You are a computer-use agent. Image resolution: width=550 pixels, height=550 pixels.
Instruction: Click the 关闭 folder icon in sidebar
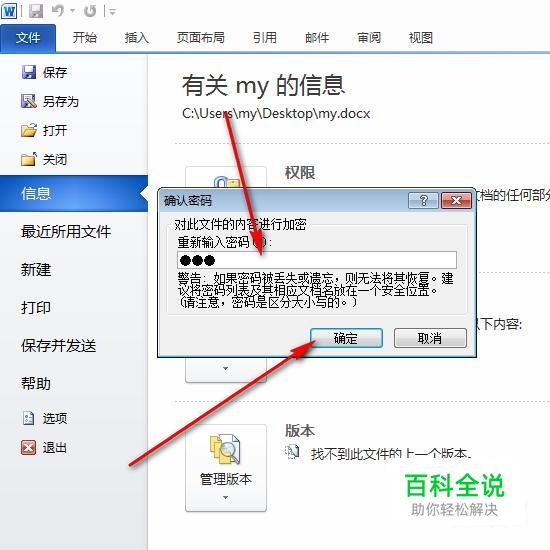[x=28, y=159]
